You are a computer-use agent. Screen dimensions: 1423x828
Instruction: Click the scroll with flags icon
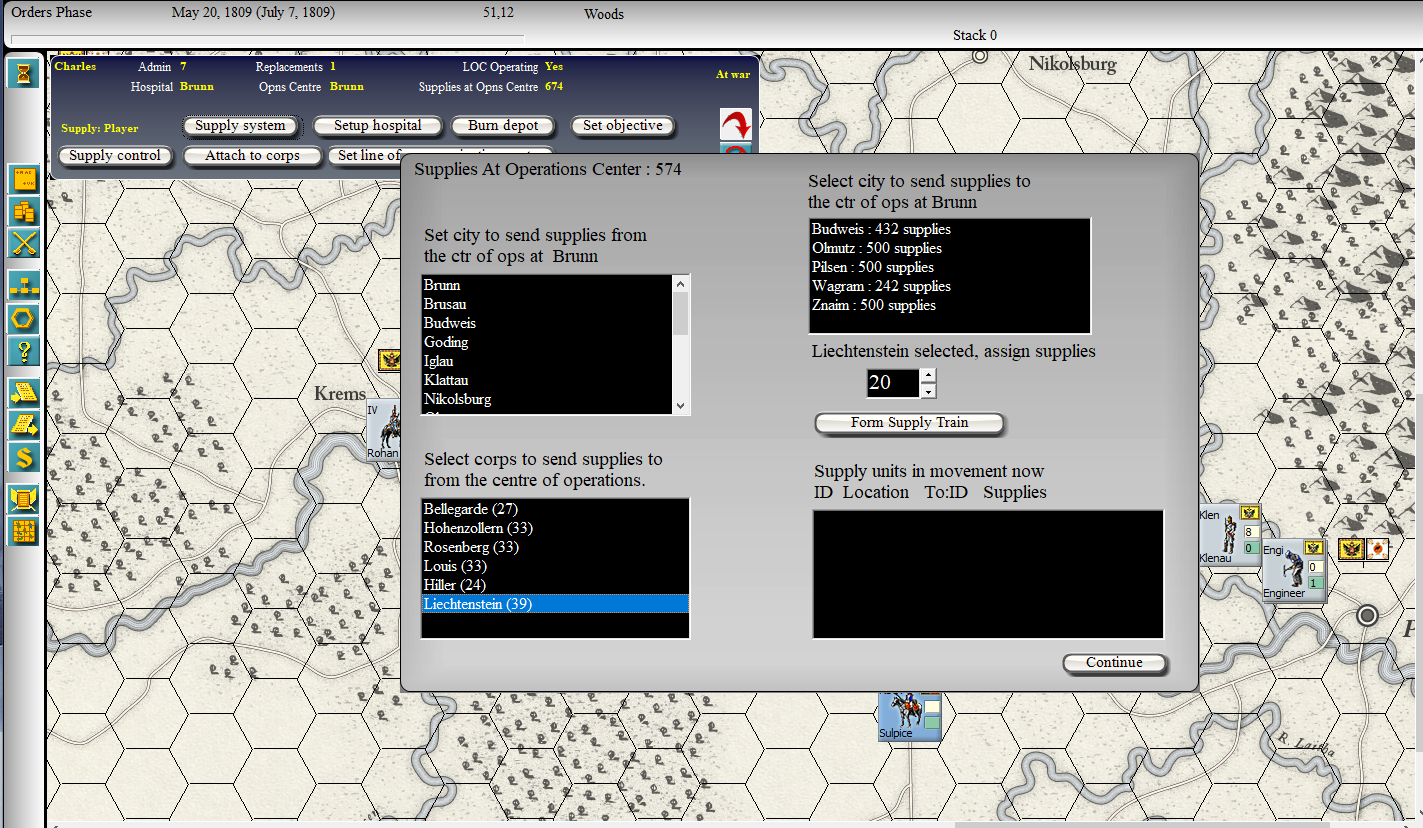24,498
